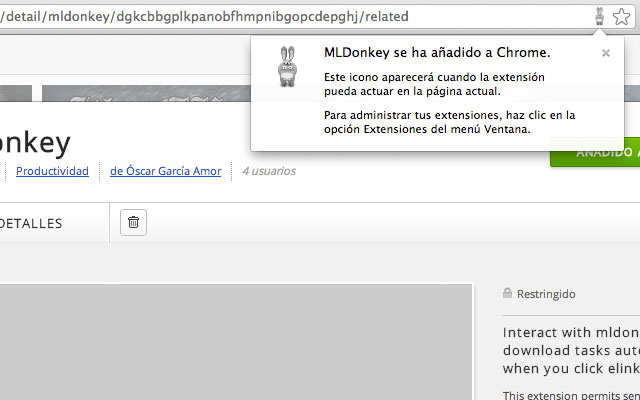The height and width of the screenshot is (400, 640).
Task: Click the 4 usuarios text
Action: pyautogui.click(x=269, y=171)
